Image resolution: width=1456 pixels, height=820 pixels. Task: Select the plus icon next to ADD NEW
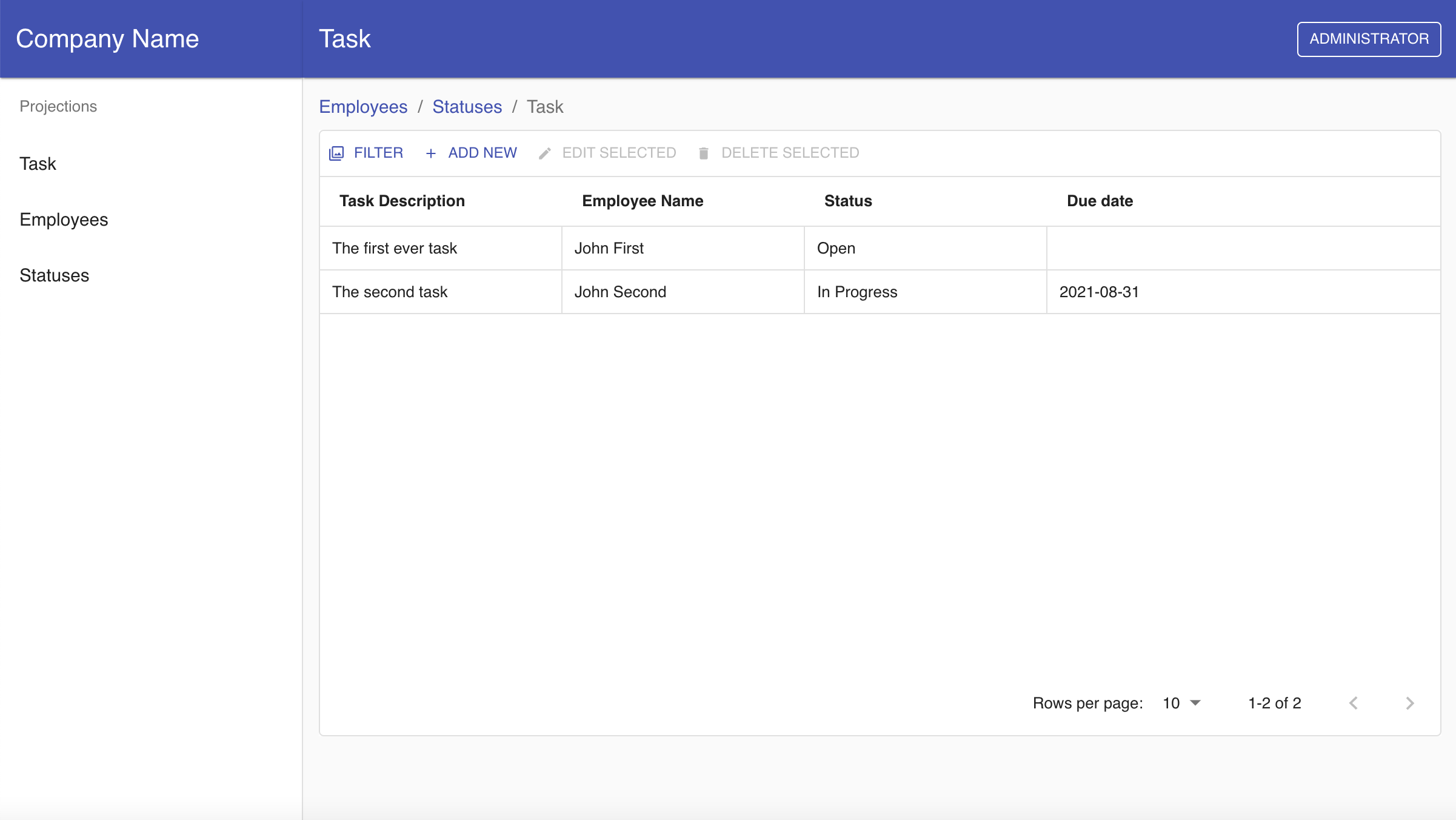click(x=430, y=153)
